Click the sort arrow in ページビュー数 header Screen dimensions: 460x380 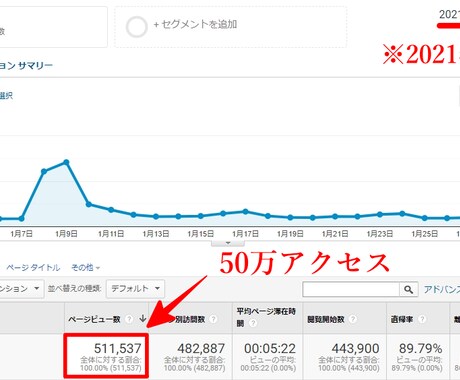coord(143,318)
